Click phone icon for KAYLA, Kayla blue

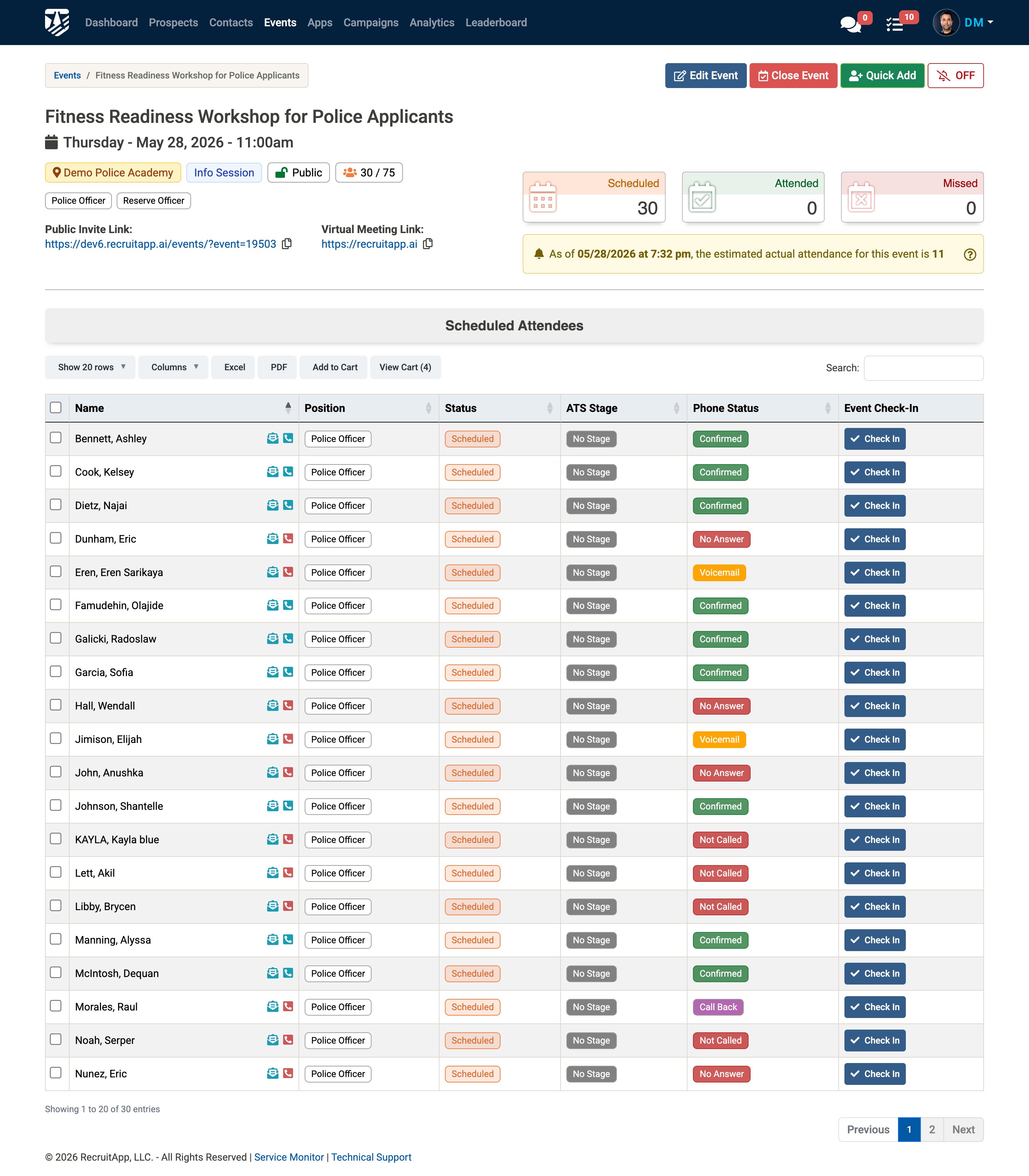coord(288,839)
